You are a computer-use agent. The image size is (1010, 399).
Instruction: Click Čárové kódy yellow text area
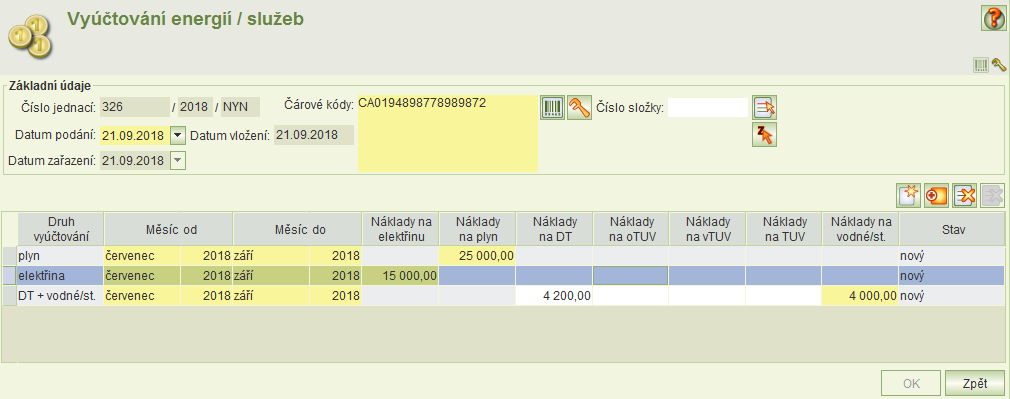pyautogui.click(x=448, y=133)
